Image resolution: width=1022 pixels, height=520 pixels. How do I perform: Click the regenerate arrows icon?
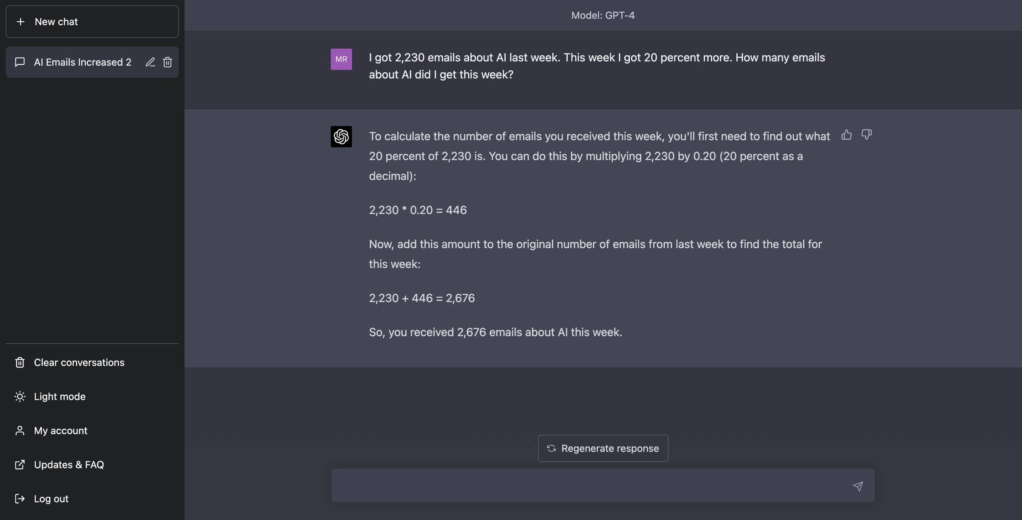551,448
